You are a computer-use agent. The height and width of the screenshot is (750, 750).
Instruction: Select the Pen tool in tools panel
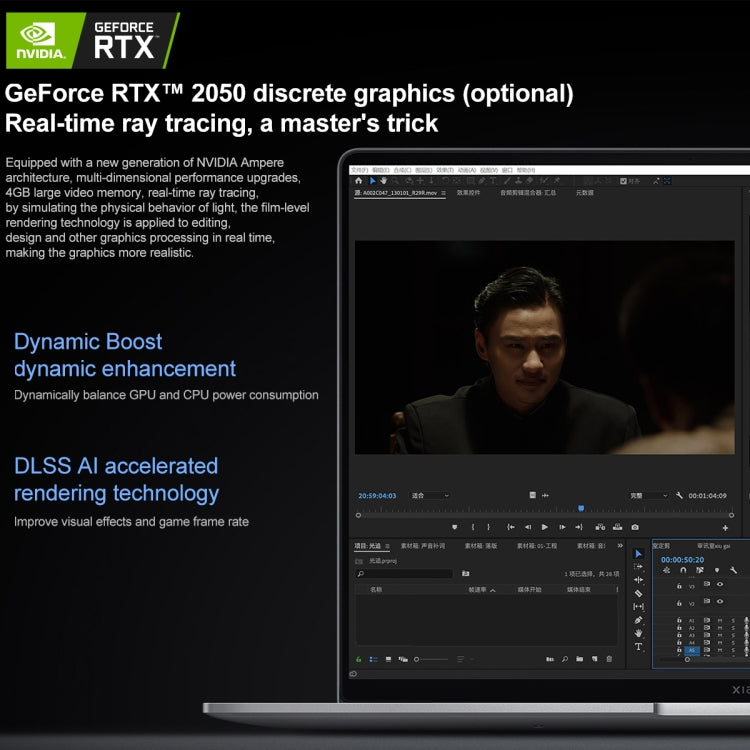point(639,620)
